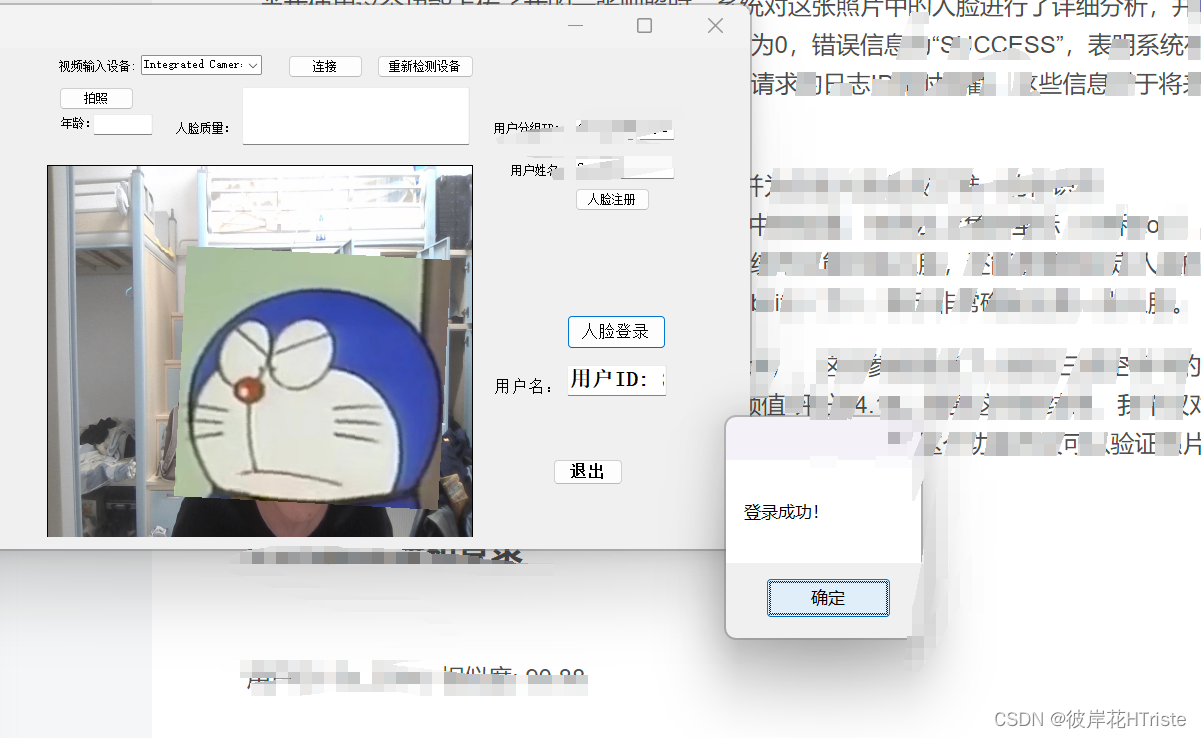Click the 用户分组ID input field
This screenshot has width=1201, height=738.
click(625, 129)
